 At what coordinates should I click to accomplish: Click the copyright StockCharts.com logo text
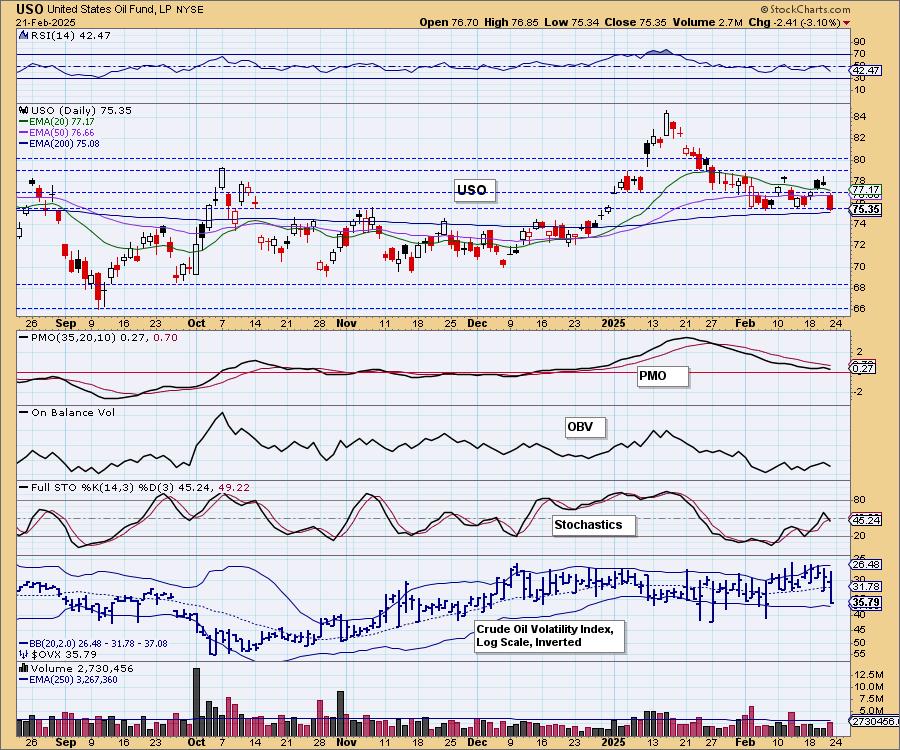click(x=805, y=9)
